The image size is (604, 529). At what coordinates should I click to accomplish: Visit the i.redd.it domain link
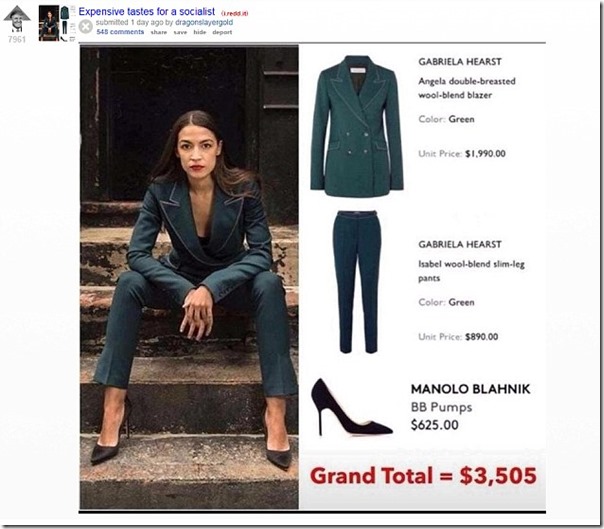pos(235,13)
